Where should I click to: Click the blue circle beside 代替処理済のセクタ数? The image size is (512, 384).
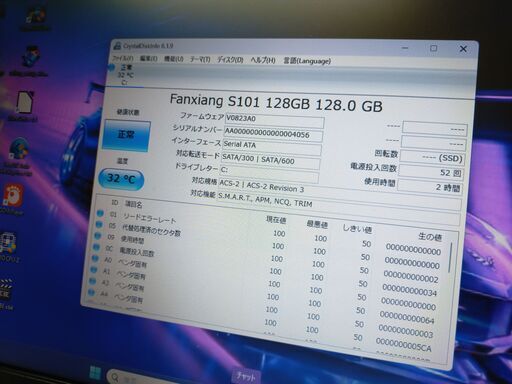99,225
